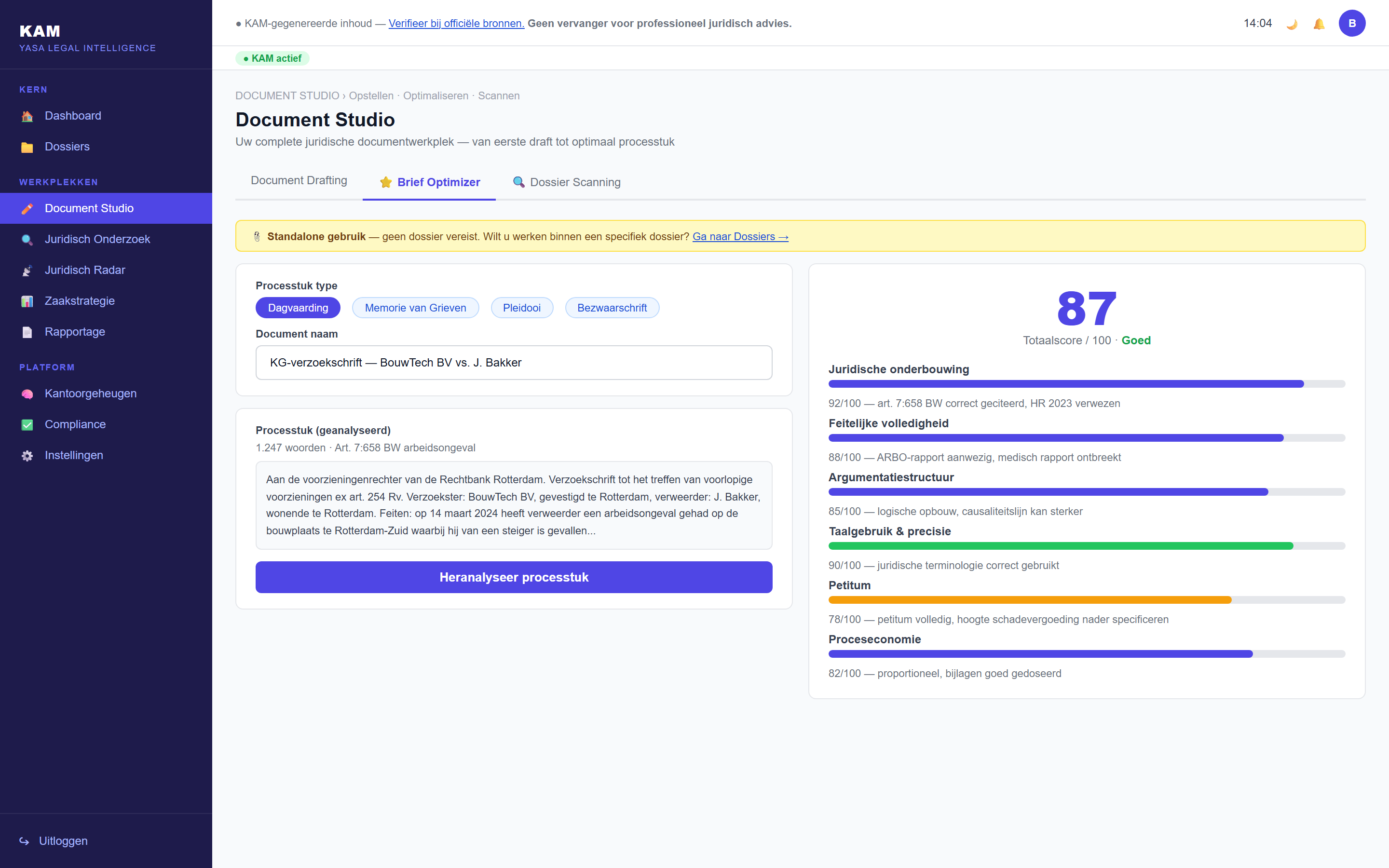This screenshot has height=868, width=1389.
Task: Click '1.247 woorden' summary text
Action: 290,448
